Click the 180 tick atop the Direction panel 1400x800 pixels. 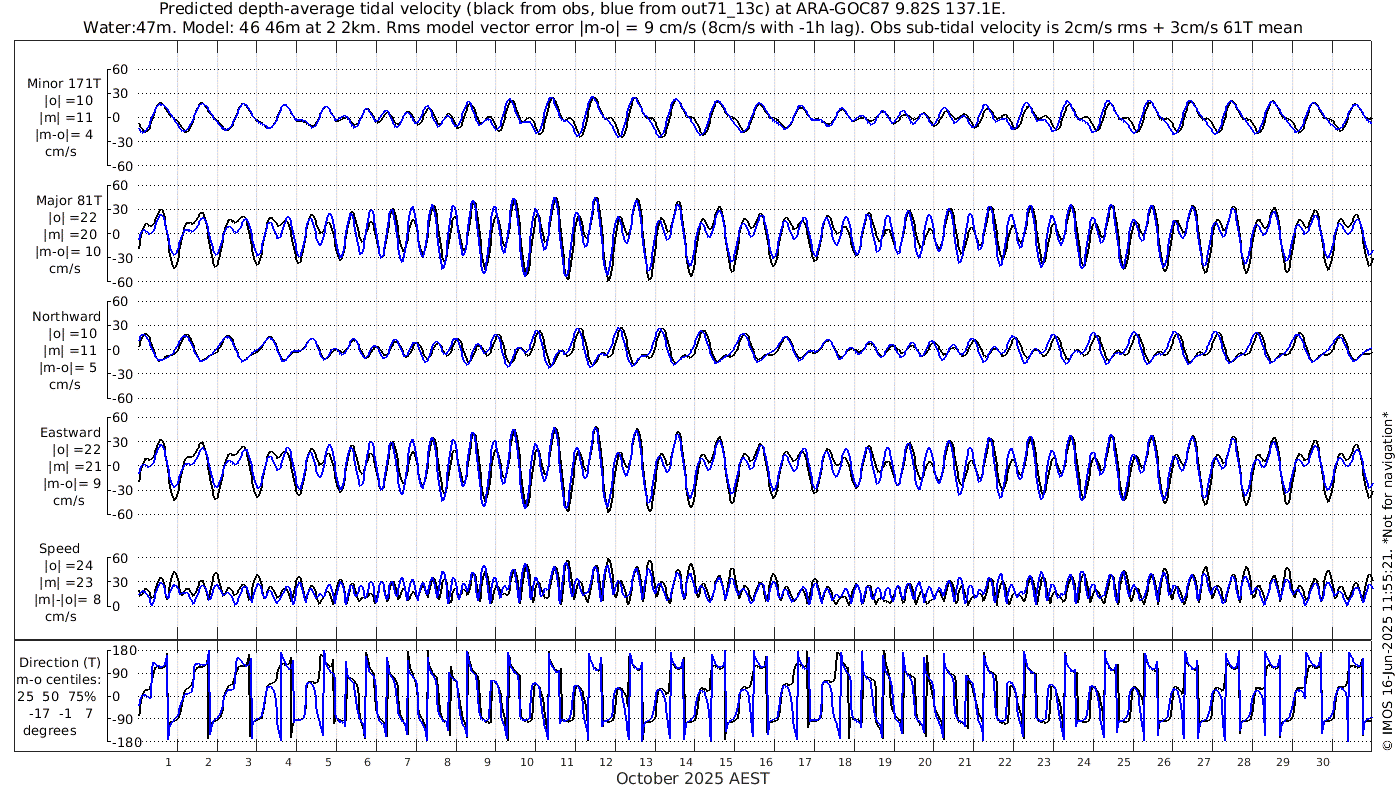click(x=121, y=652)
